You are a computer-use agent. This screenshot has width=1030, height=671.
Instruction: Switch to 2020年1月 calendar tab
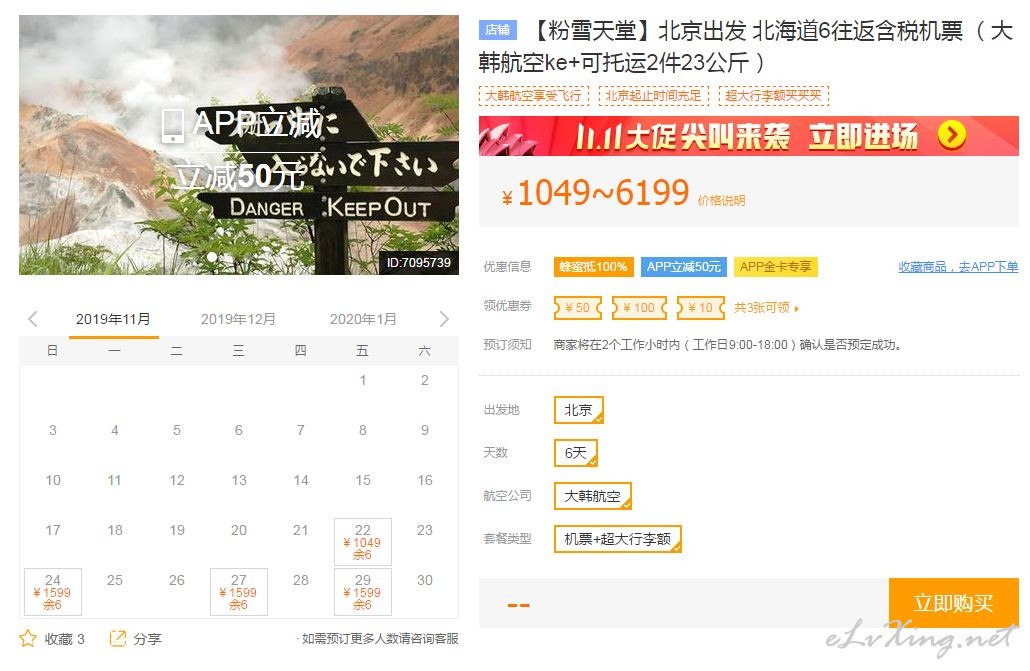[363, 319]
